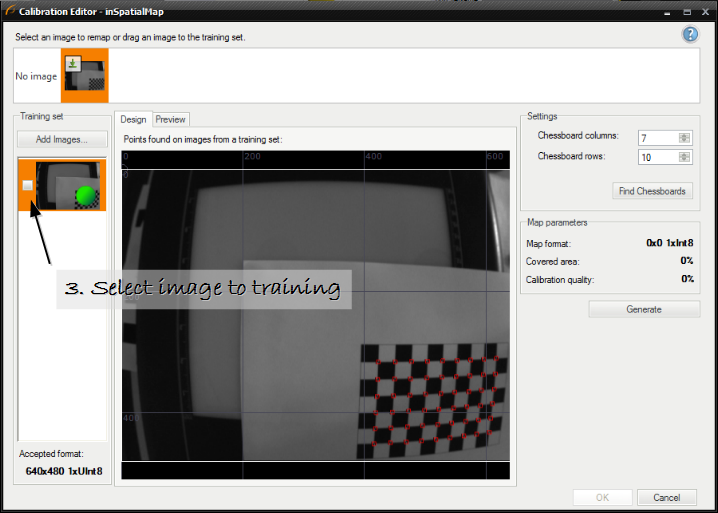Increase Chessboard columns with the up arrow
The image size is (718, 513).
(684, 133)
